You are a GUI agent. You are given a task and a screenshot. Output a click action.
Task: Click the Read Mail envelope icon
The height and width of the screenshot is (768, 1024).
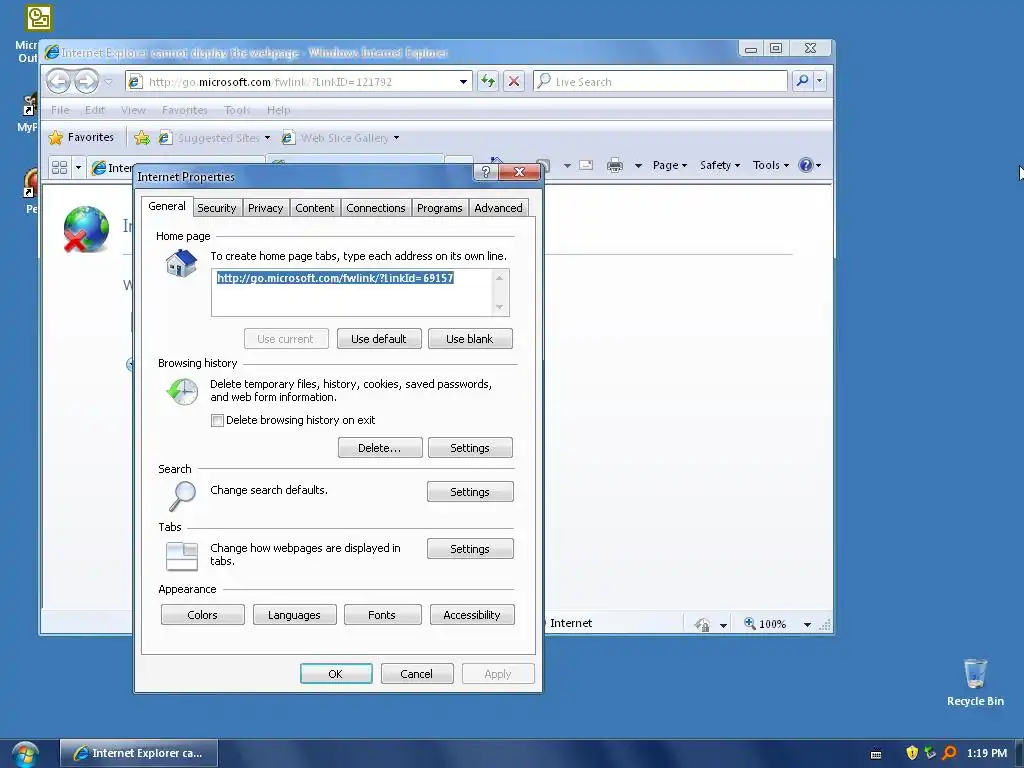click(x=586, y=165)
